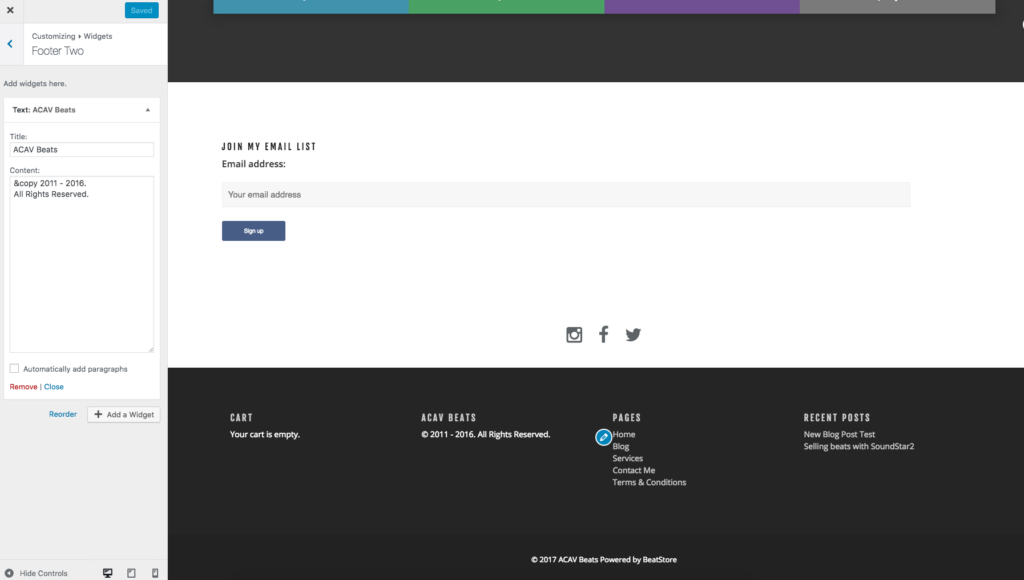Switch to tablet preview icon

(x=131, y=573)
